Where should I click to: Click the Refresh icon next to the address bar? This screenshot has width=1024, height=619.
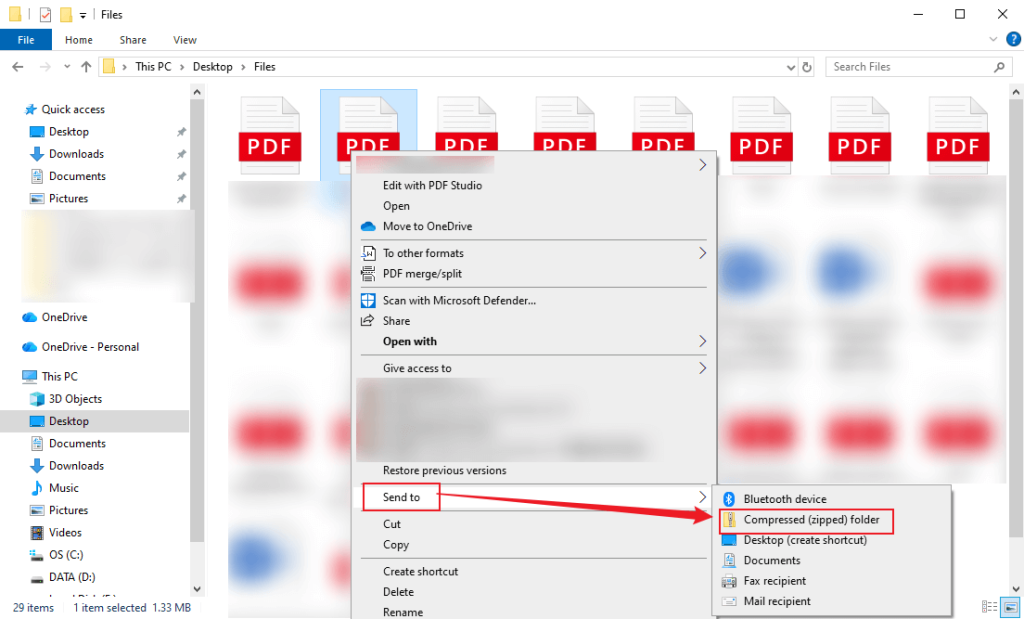808,66
